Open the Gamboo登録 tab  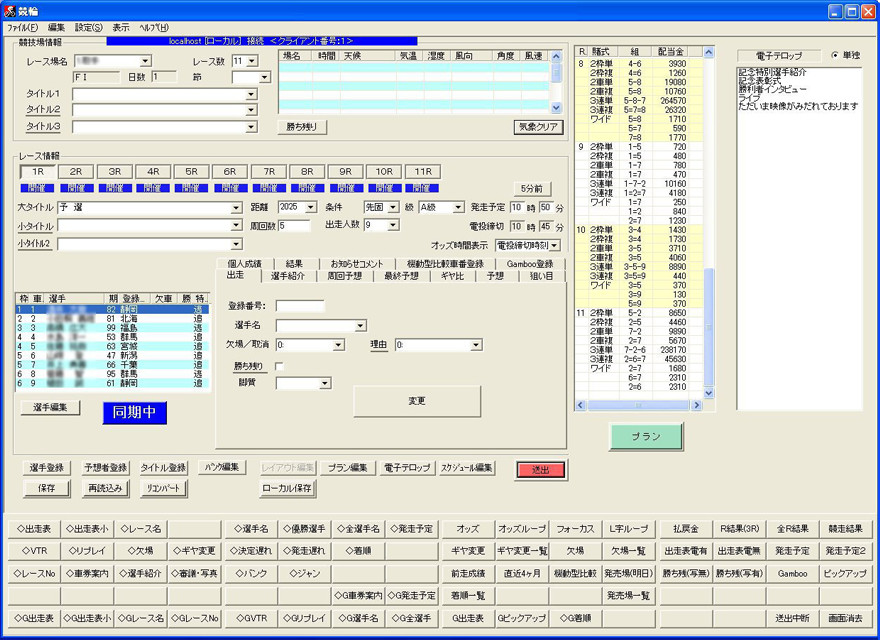point(530,264)
